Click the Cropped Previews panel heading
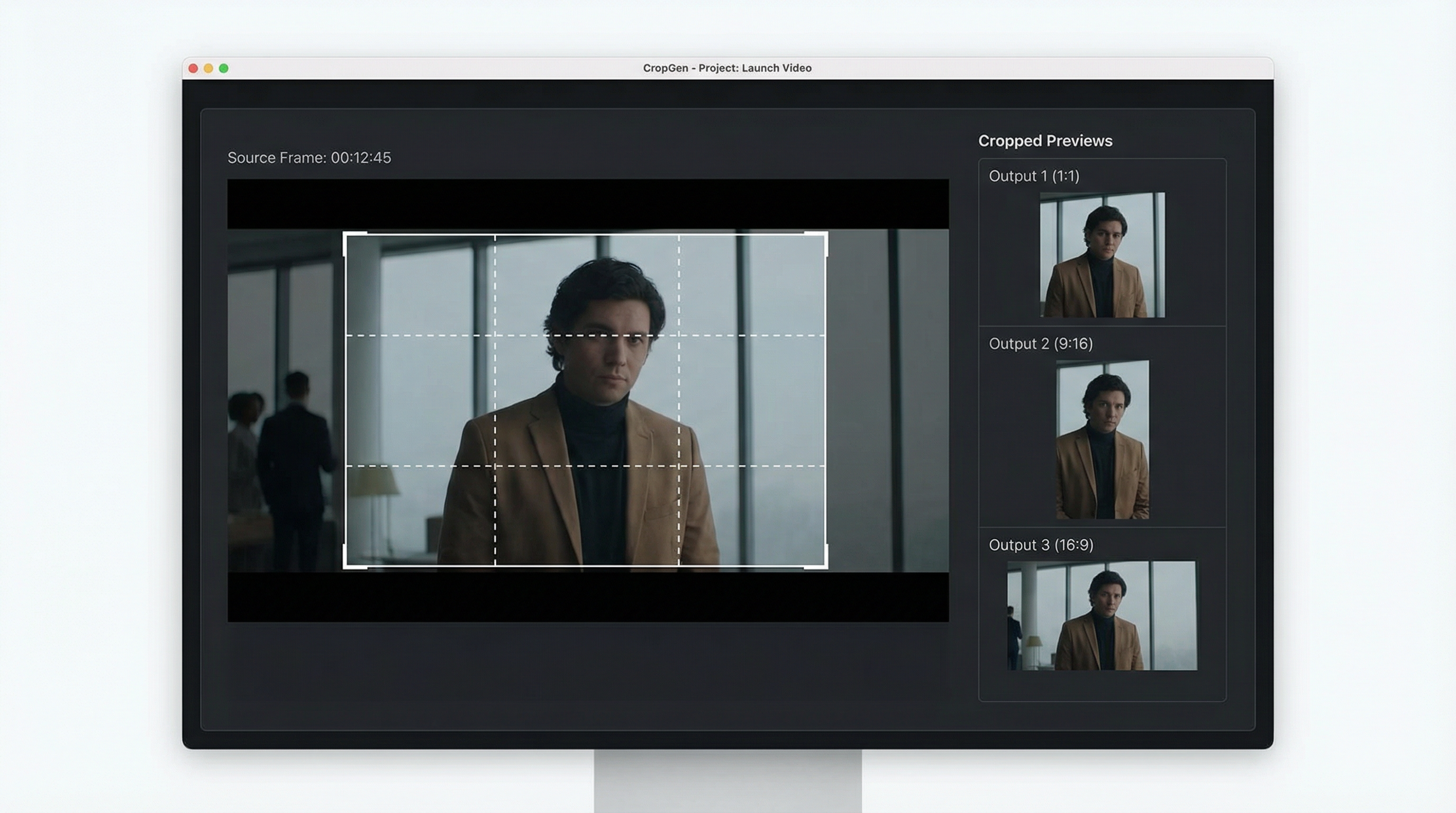1456x813 pixels. click(x=1045, y=141)
